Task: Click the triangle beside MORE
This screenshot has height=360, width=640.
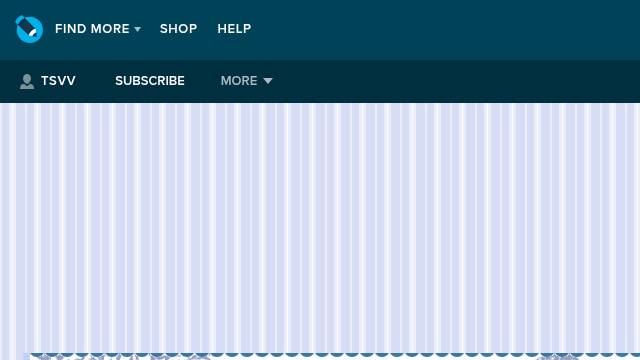Action: (x=268, y=81)
